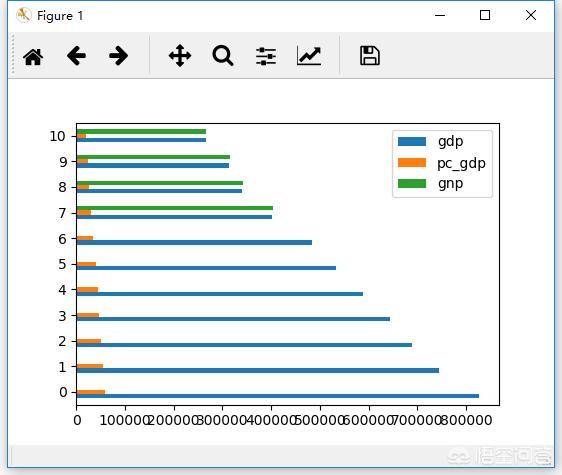Activate the Zoom to rectangle tool

pyautogui.click(x=223, y=56)
